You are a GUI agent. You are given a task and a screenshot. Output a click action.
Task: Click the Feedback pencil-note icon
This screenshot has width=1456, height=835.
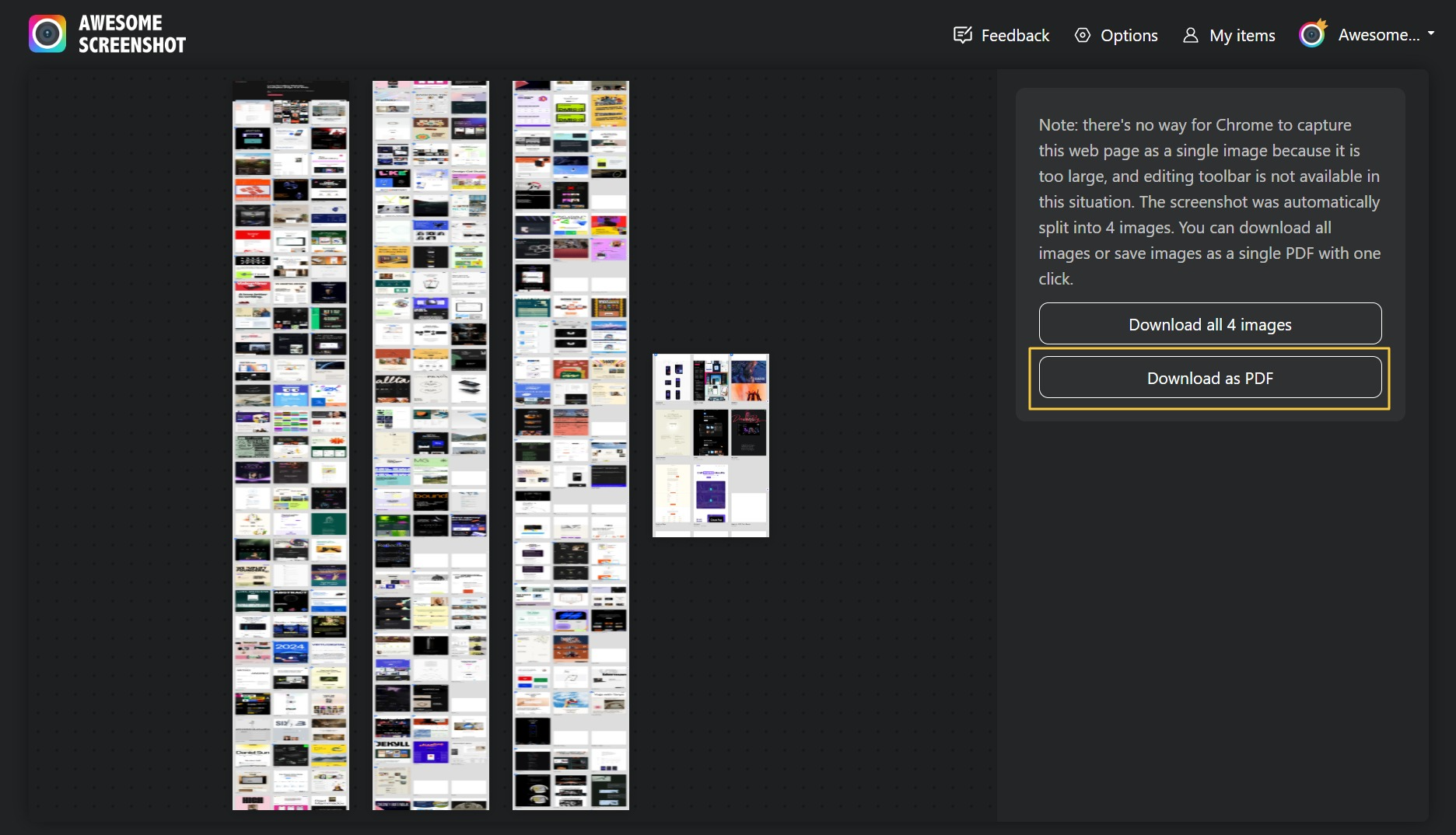962,35
